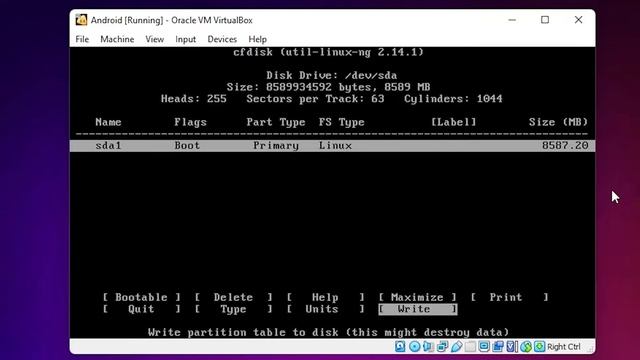Select the Units option in cfdisk
Screen dimensions: 640x360
[325, 309]
